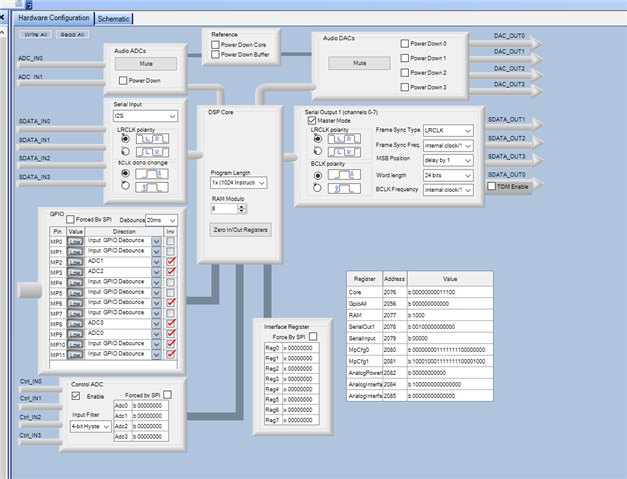This screenshot has width=627, height=479.
Task: Open the MSB Position dropdown
Action: [x=448, y=160]
